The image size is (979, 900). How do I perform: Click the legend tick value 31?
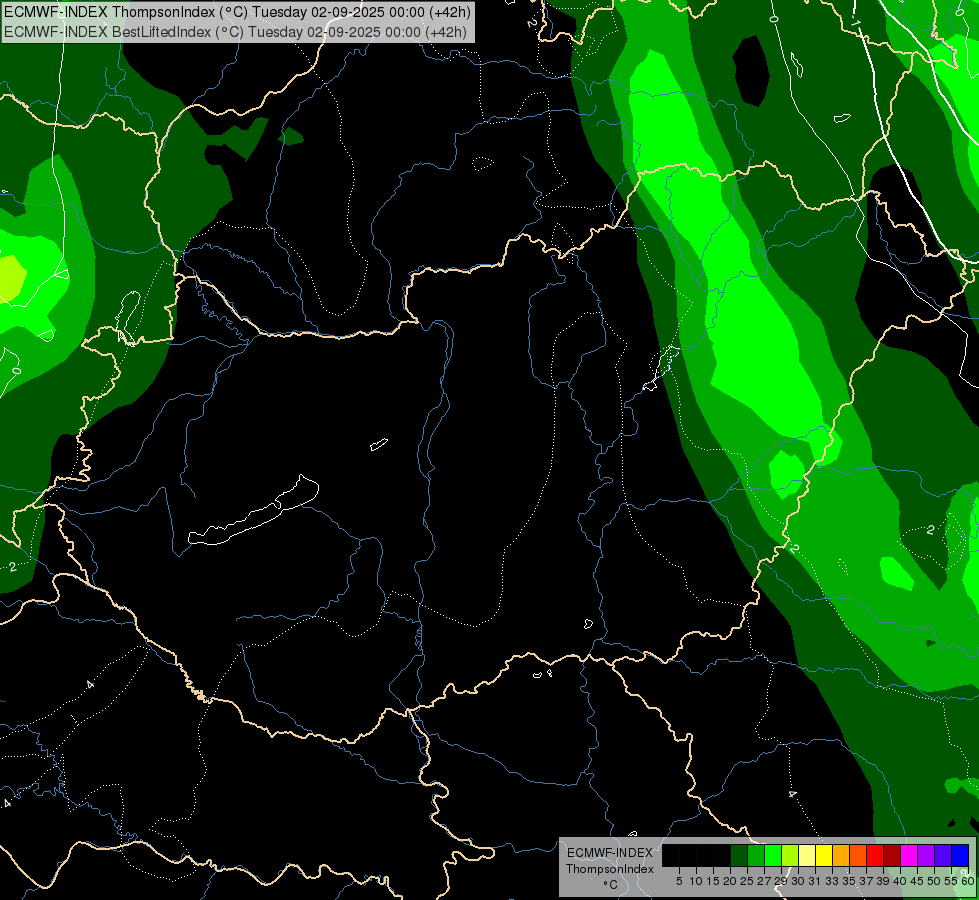pos(815,881)
